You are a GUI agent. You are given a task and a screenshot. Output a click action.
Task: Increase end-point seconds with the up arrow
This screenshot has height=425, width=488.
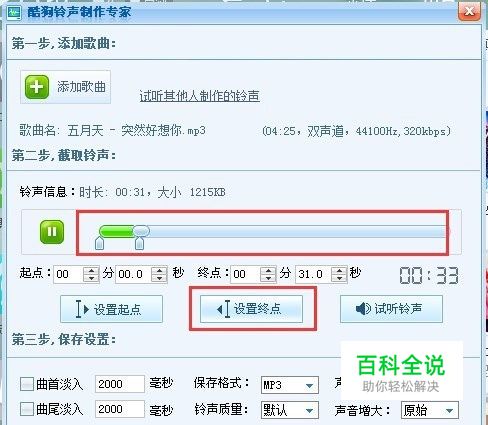point(339,270)
